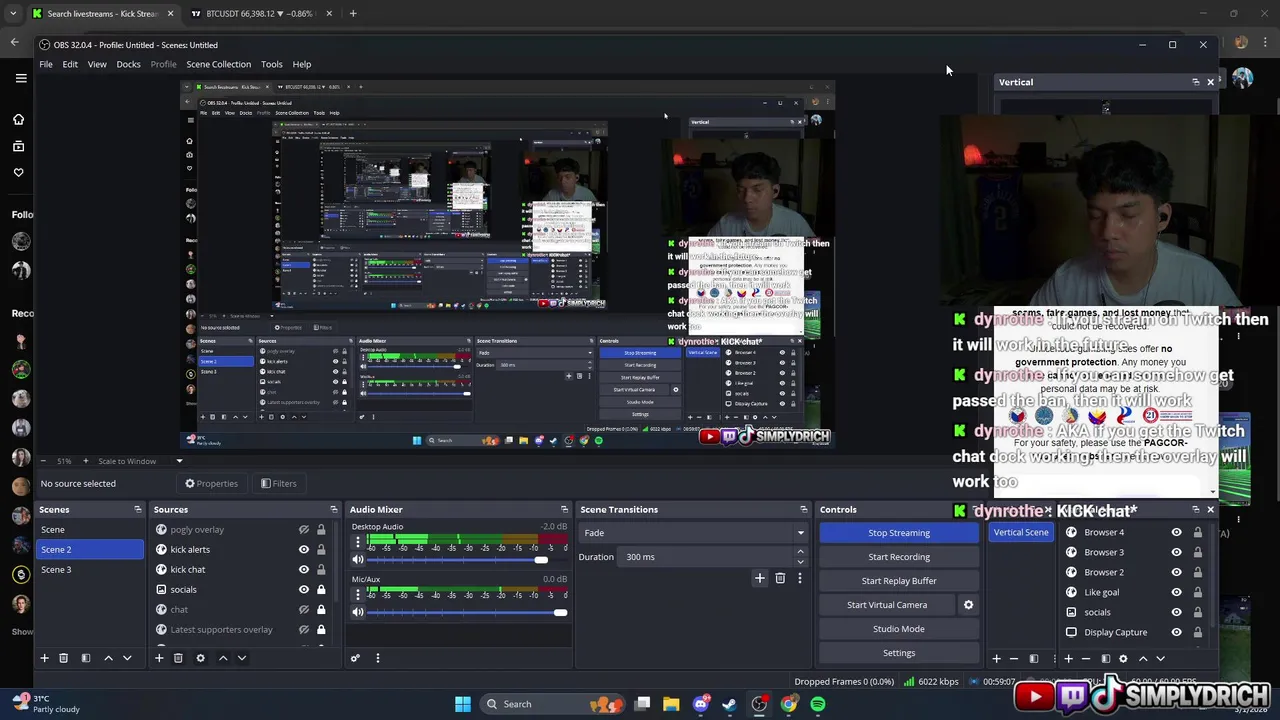The height and width of the screenshot is (720, 1280).
Task: Open the Docks menu
Action: 128,64
